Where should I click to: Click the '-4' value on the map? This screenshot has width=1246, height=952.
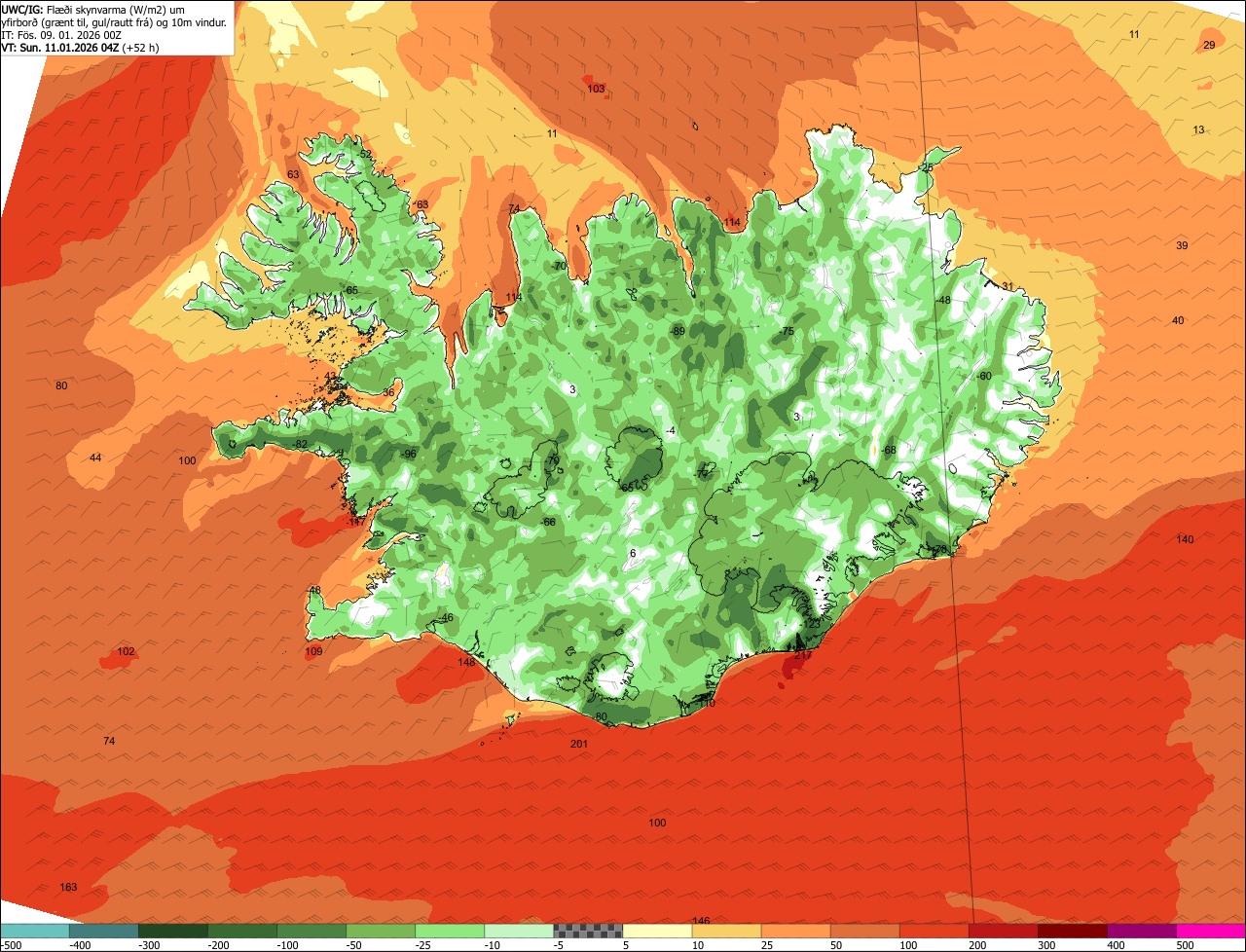[670, 430]
